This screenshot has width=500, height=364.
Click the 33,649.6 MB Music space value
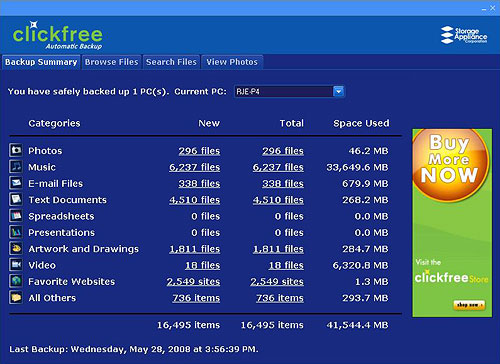coord(357,167)
